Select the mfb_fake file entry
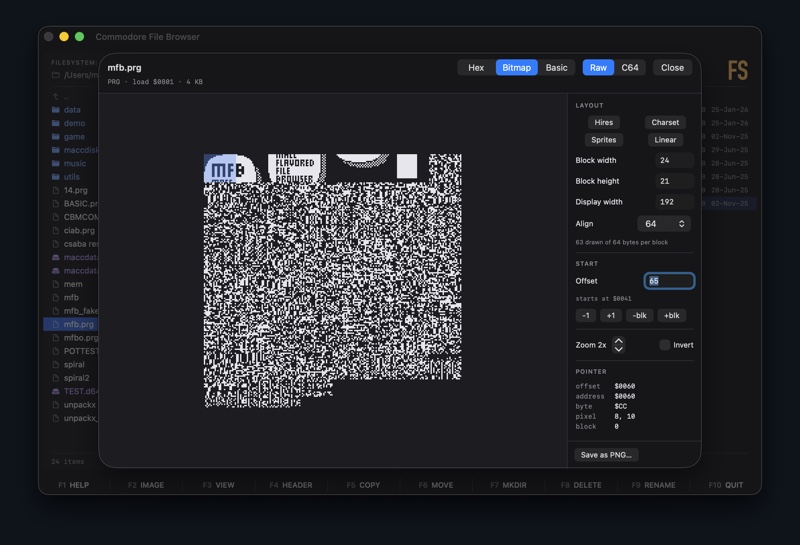 click(71, 311)
